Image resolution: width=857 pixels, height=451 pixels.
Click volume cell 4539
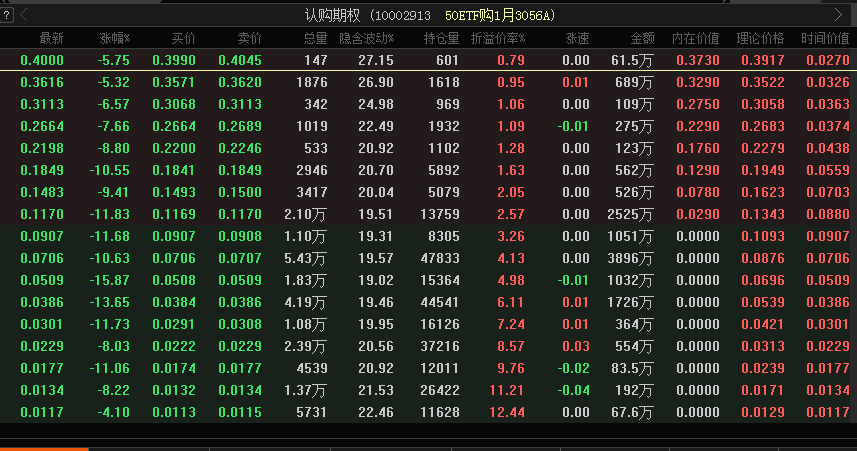312,368
